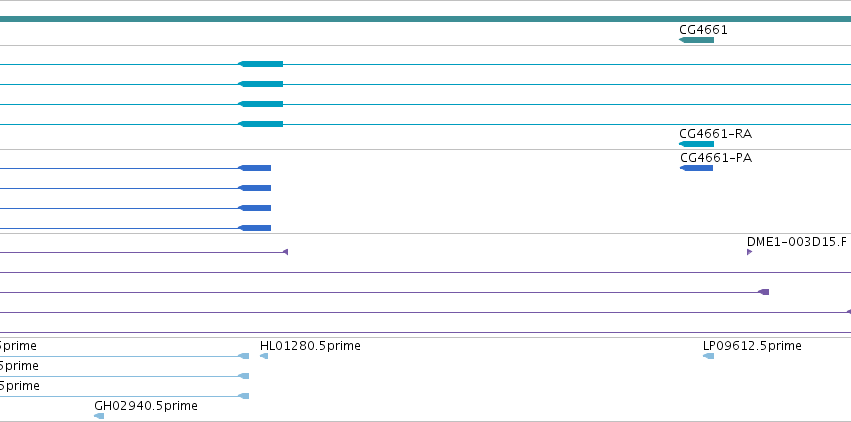Click the purple exon block below DME1-003D15.F
Screen dimensions: 851x422
(x=764, y=292)
